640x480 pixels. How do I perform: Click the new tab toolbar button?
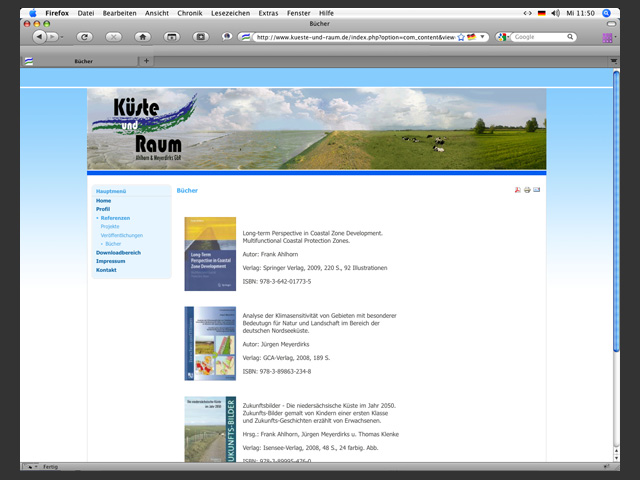(x=172, y=37)
